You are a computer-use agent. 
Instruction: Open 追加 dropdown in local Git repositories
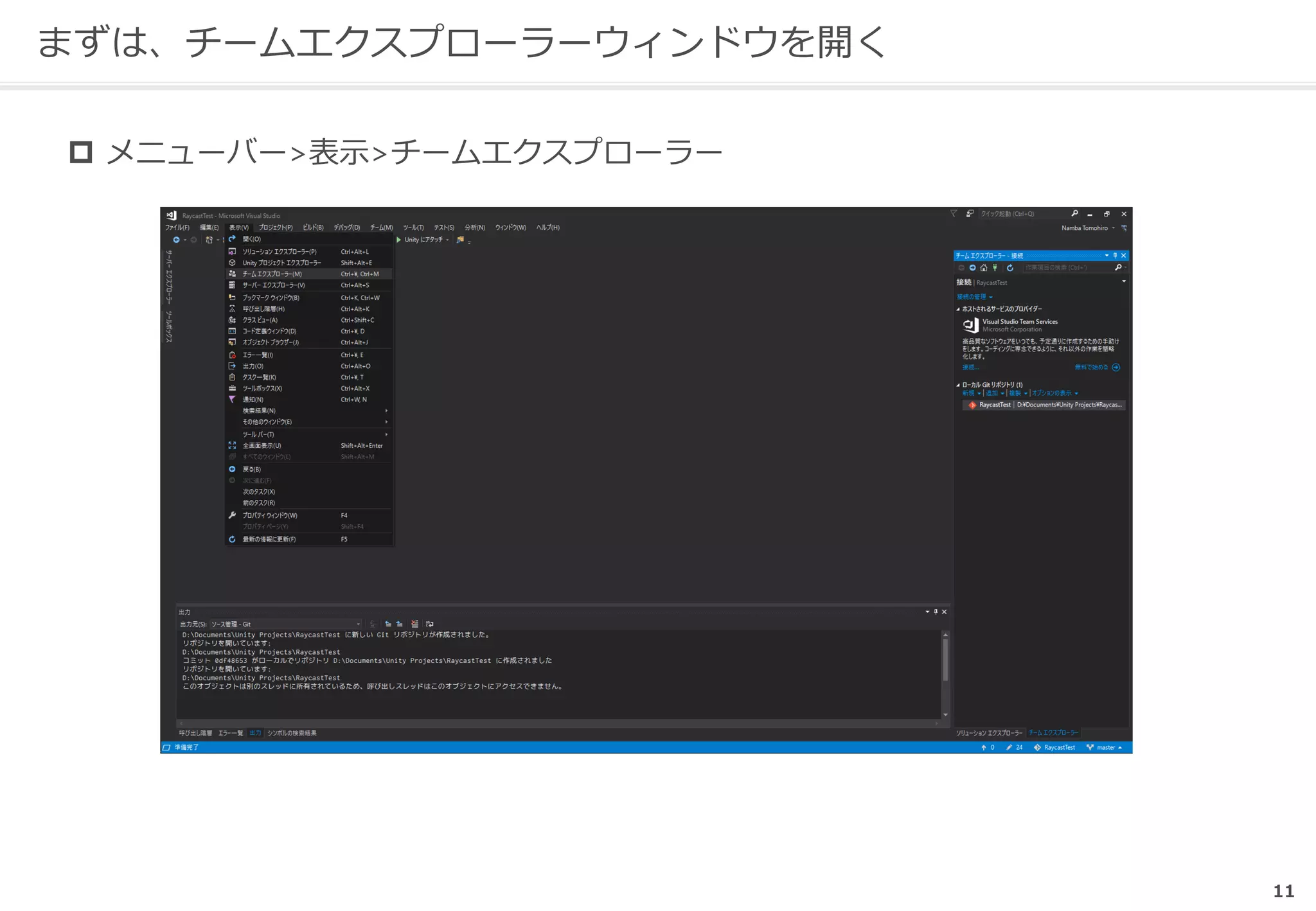coord(995,393)
